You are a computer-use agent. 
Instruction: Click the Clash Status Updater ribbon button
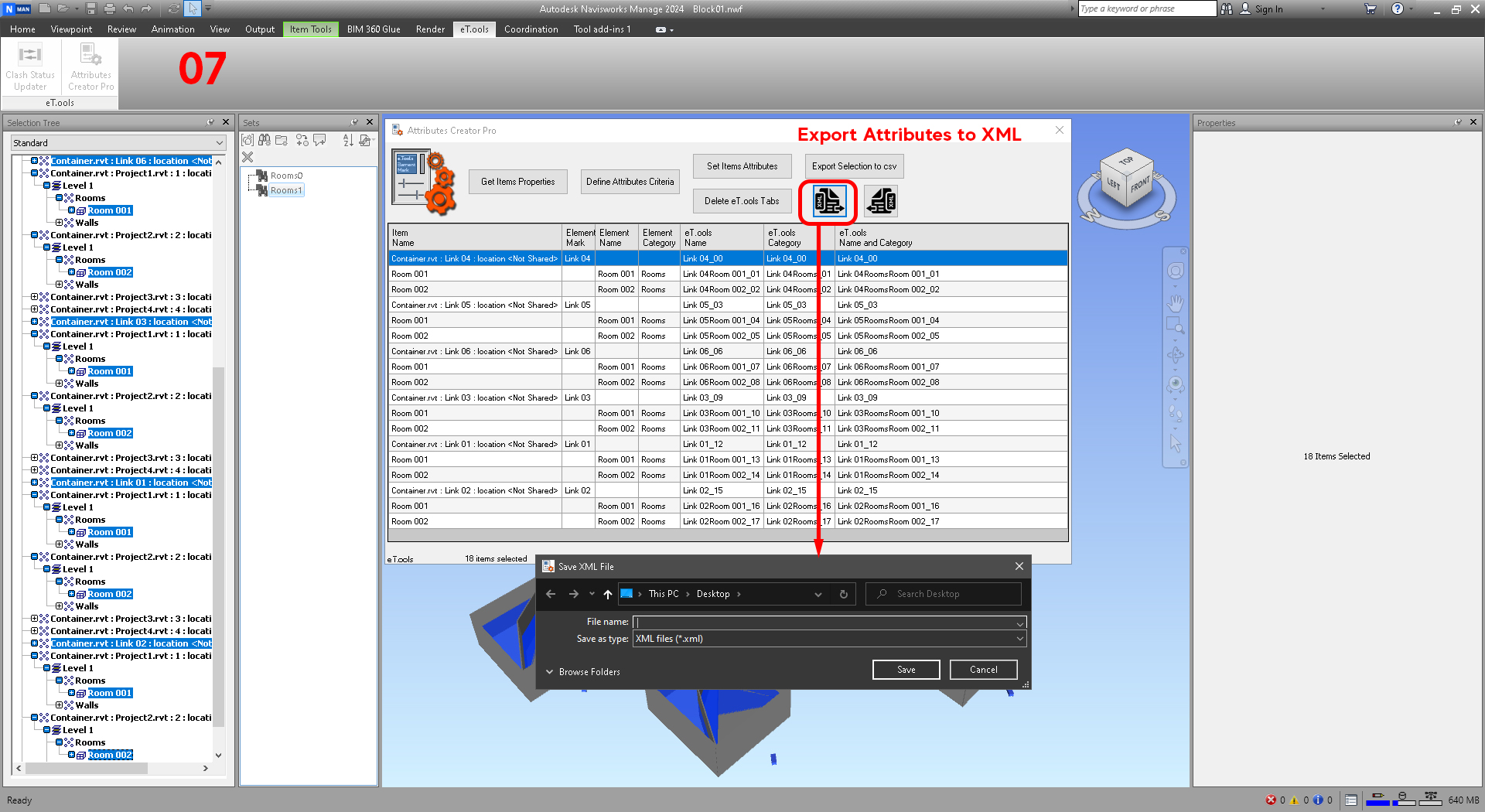tap(30, 68)
